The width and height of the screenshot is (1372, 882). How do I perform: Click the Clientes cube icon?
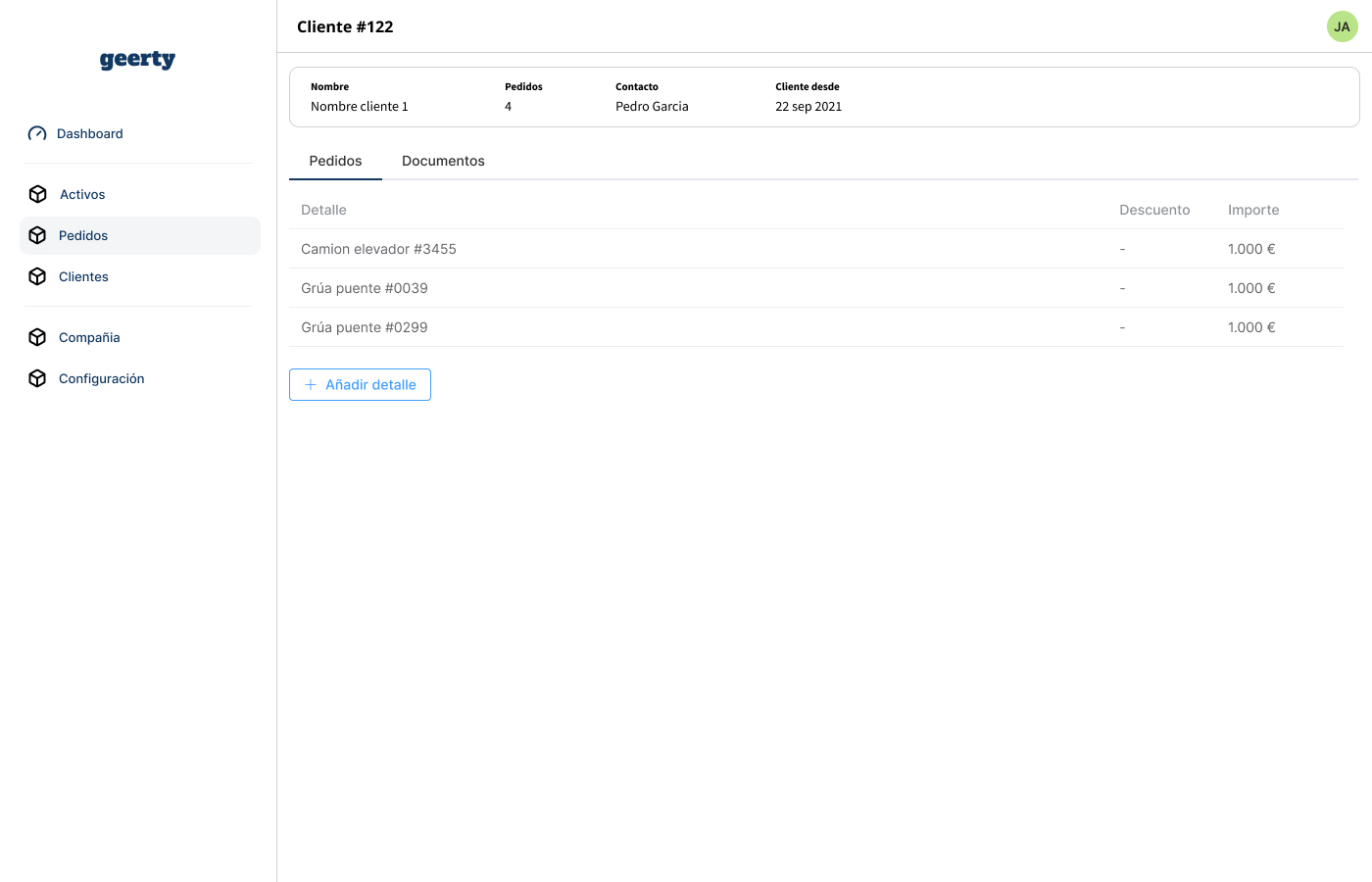pos(38,276)
